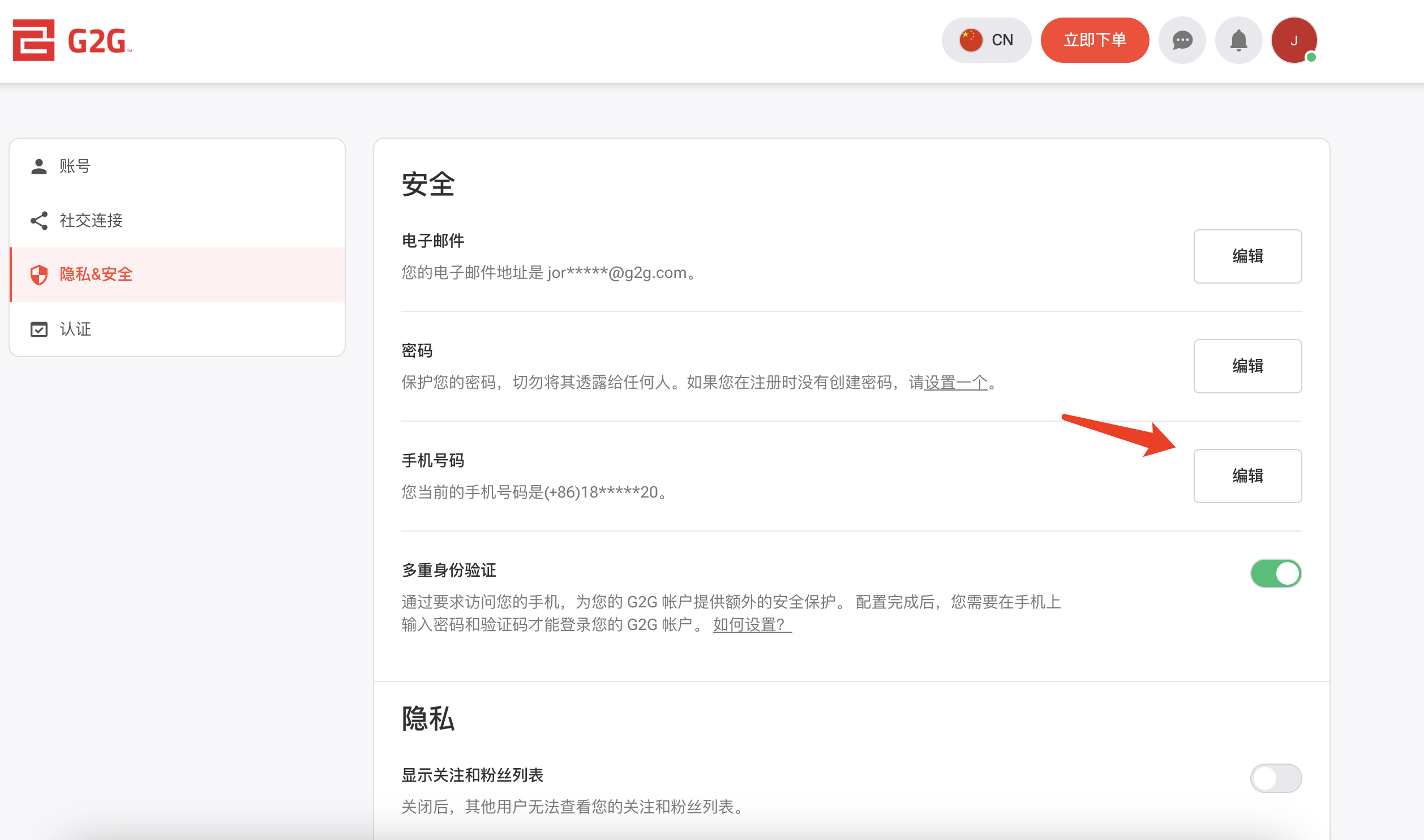Disable multi-factor authentication toggle
Viewport: 1424px width, 840px height.
pyautogui.click(x=1276, y=573)
